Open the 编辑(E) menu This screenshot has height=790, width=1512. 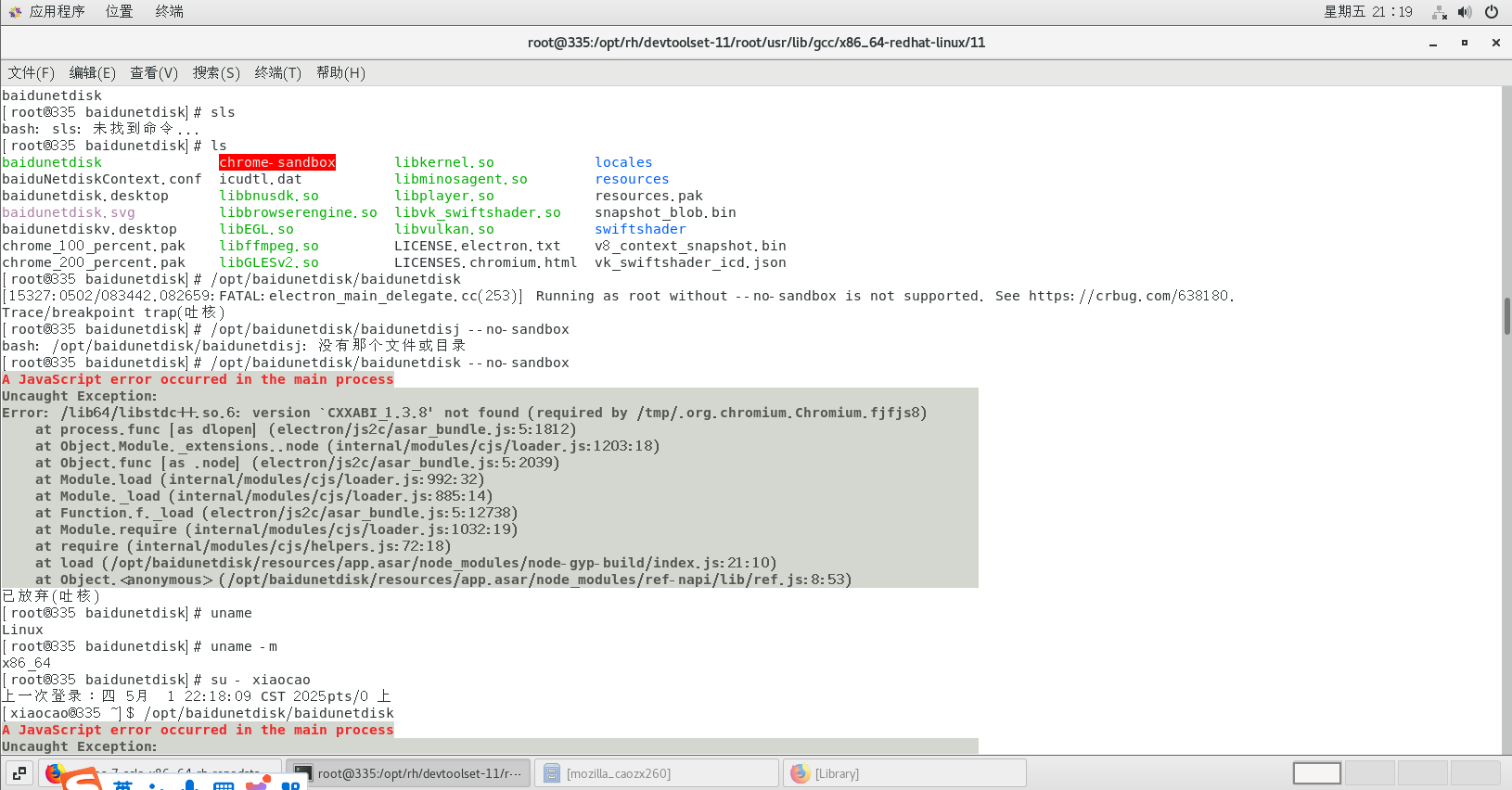pos(92,72)
